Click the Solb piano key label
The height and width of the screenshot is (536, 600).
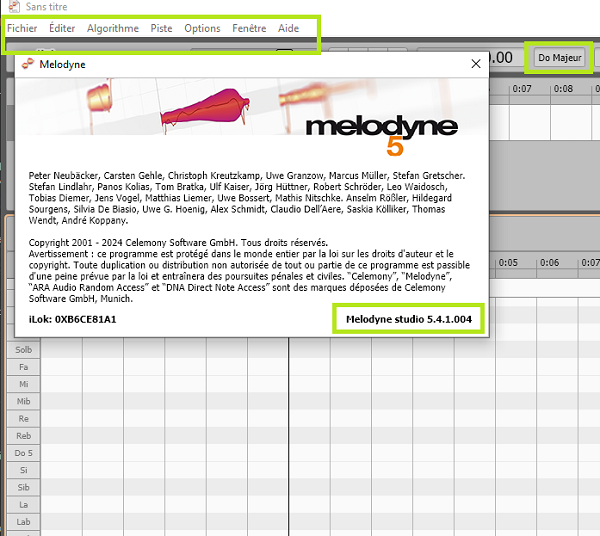[23, 350]
